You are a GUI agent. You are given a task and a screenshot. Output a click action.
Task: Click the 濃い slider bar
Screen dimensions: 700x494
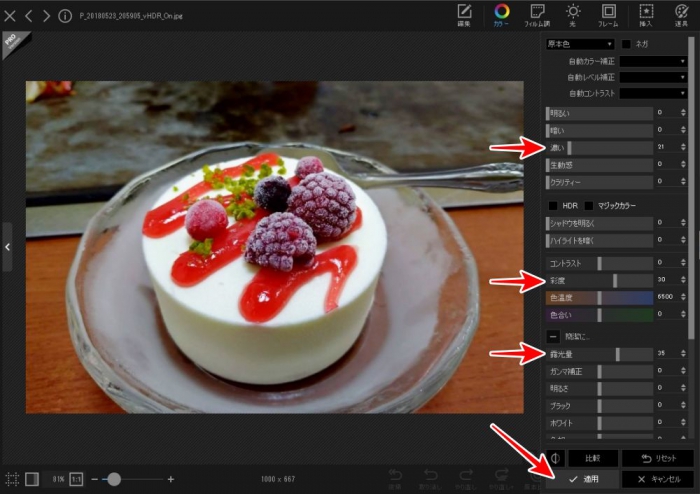coord(599,148)
